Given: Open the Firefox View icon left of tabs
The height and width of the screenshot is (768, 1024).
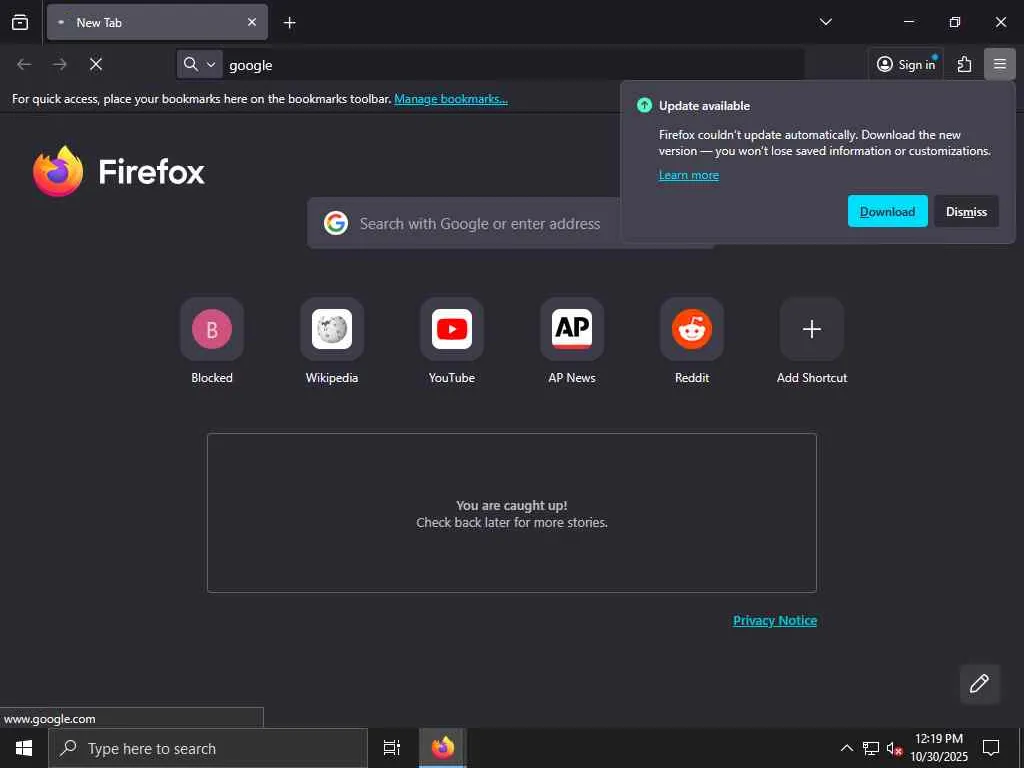Looking at the screenshot, I should [20, 22].
